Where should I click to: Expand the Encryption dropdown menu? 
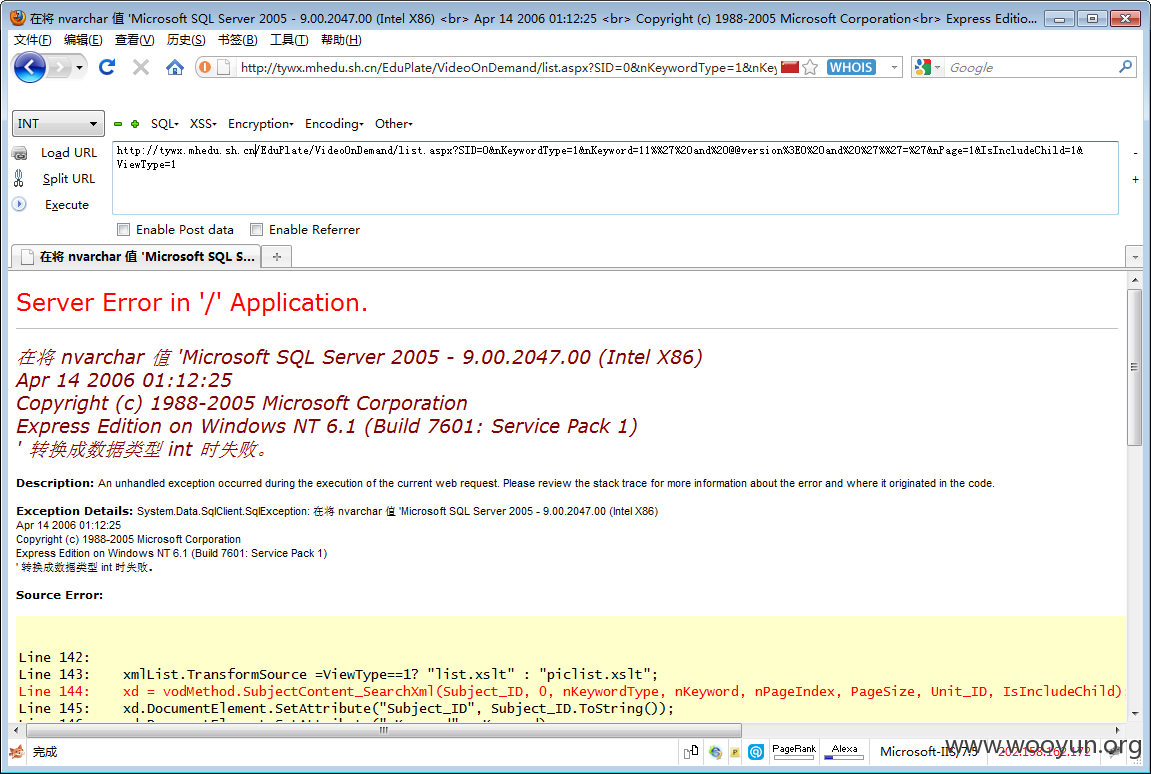pos(261,123)
